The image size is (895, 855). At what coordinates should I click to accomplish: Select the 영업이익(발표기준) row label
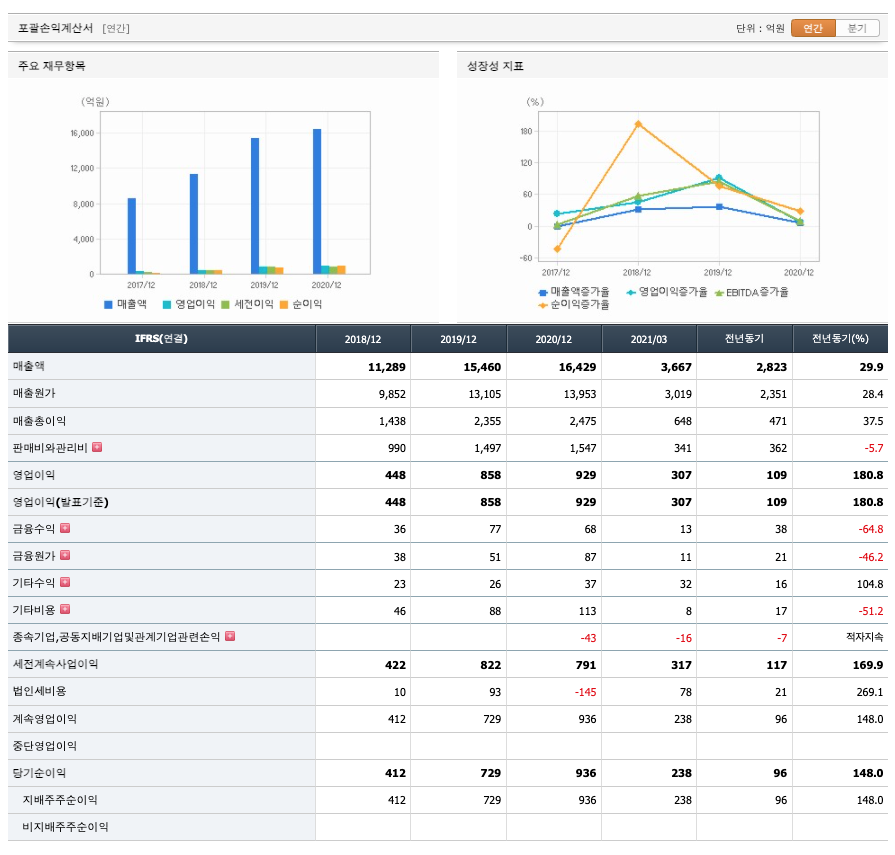click(x=61, y=502)
